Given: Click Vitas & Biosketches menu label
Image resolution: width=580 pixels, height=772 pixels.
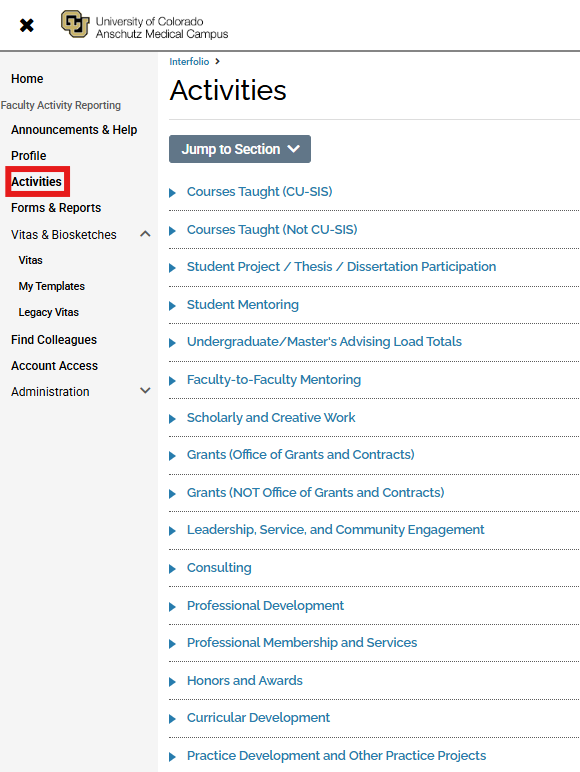Looking at the screenshot, I should [64, 234].
